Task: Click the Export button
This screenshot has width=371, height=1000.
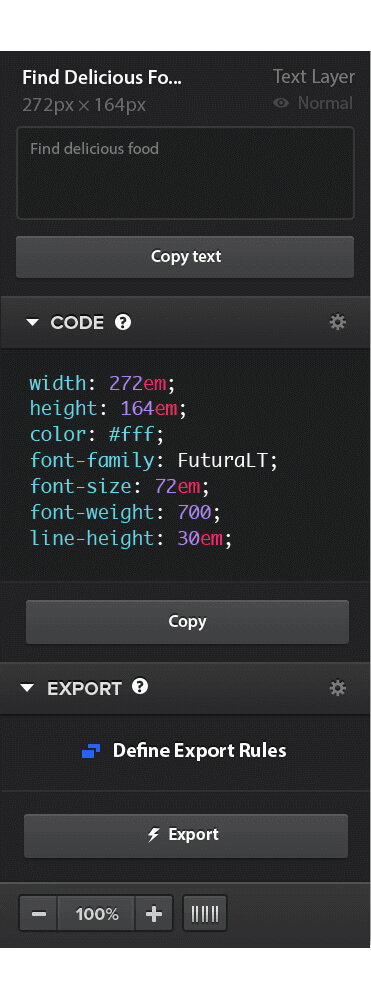Action: click(186, 835)
